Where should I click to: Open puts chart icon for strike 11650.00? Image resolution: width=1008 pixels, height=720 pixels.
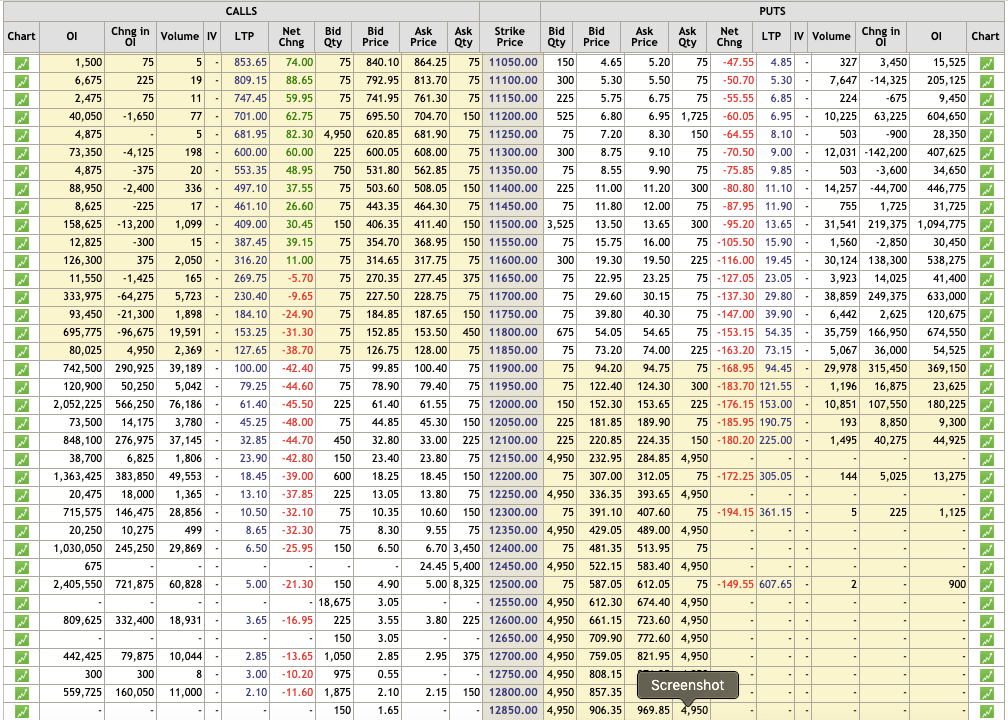(x=986, y=279)
